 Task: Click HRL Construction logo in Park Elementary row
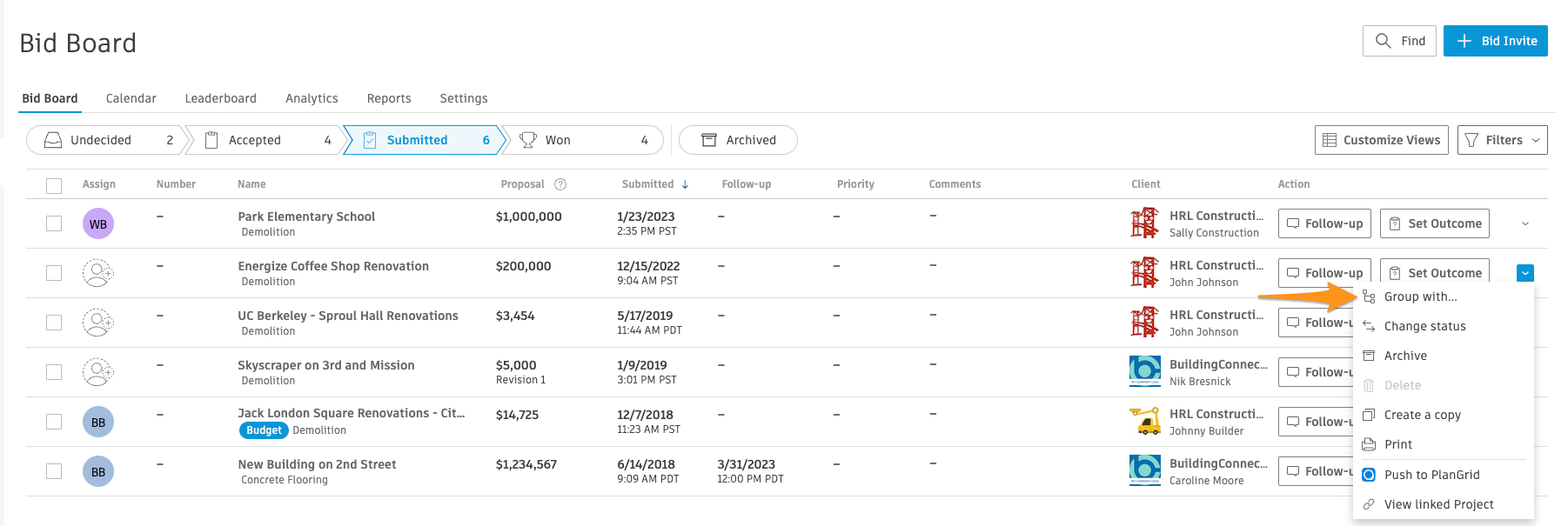coord(1144,223)
